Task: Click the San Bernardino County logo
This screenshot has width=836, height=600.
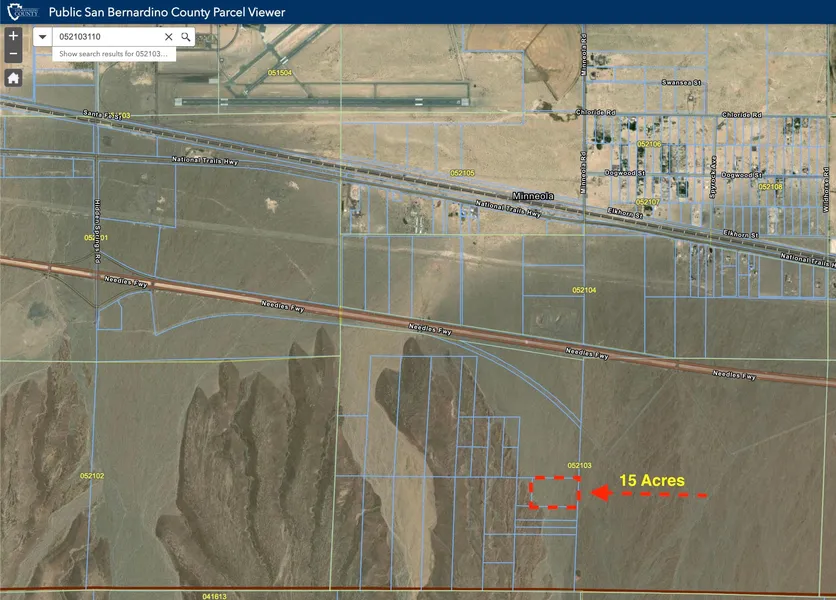Action: coord(22,11)
